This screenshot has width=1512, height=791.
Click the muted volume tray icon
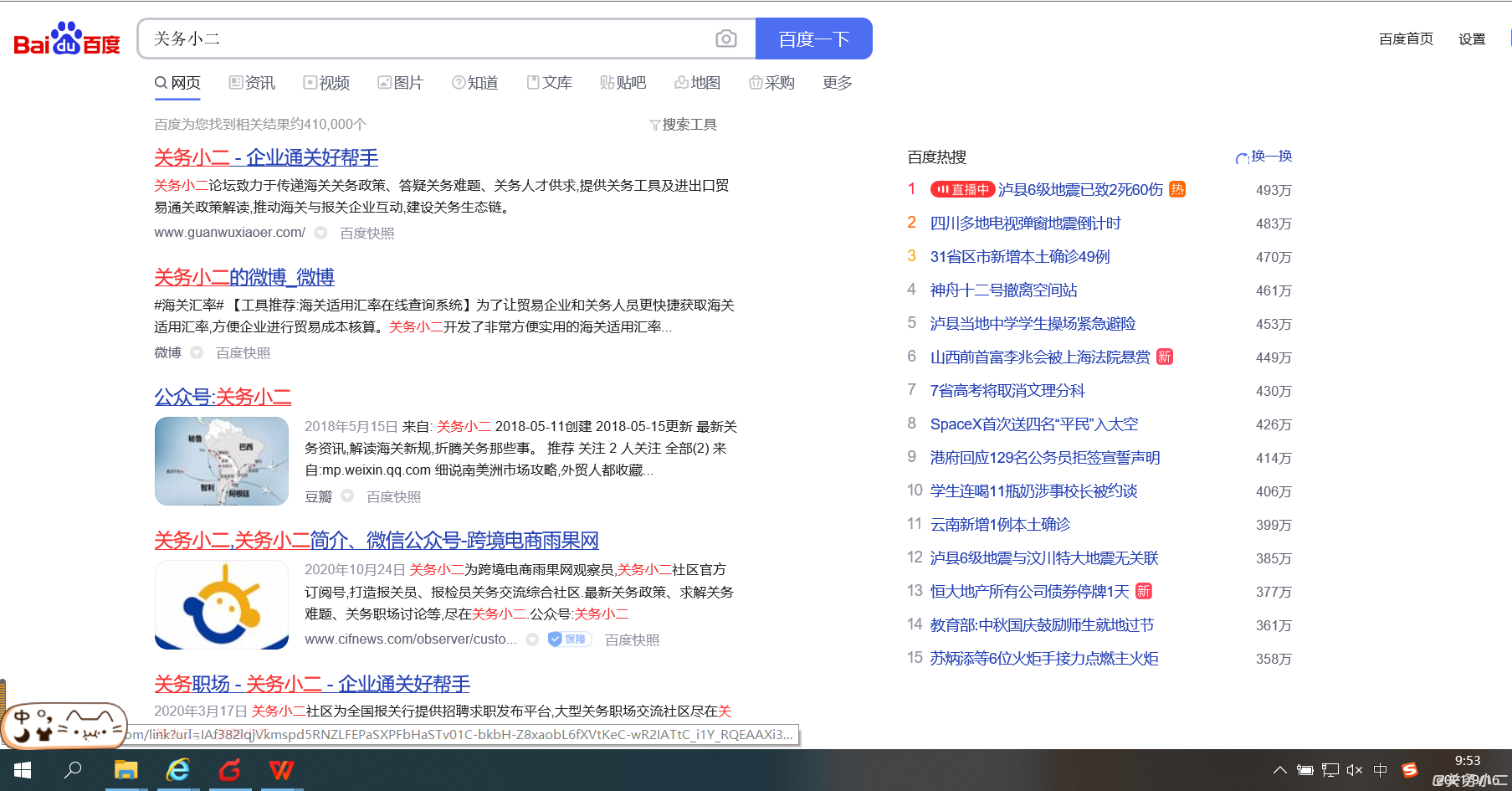coord(1355,770)
